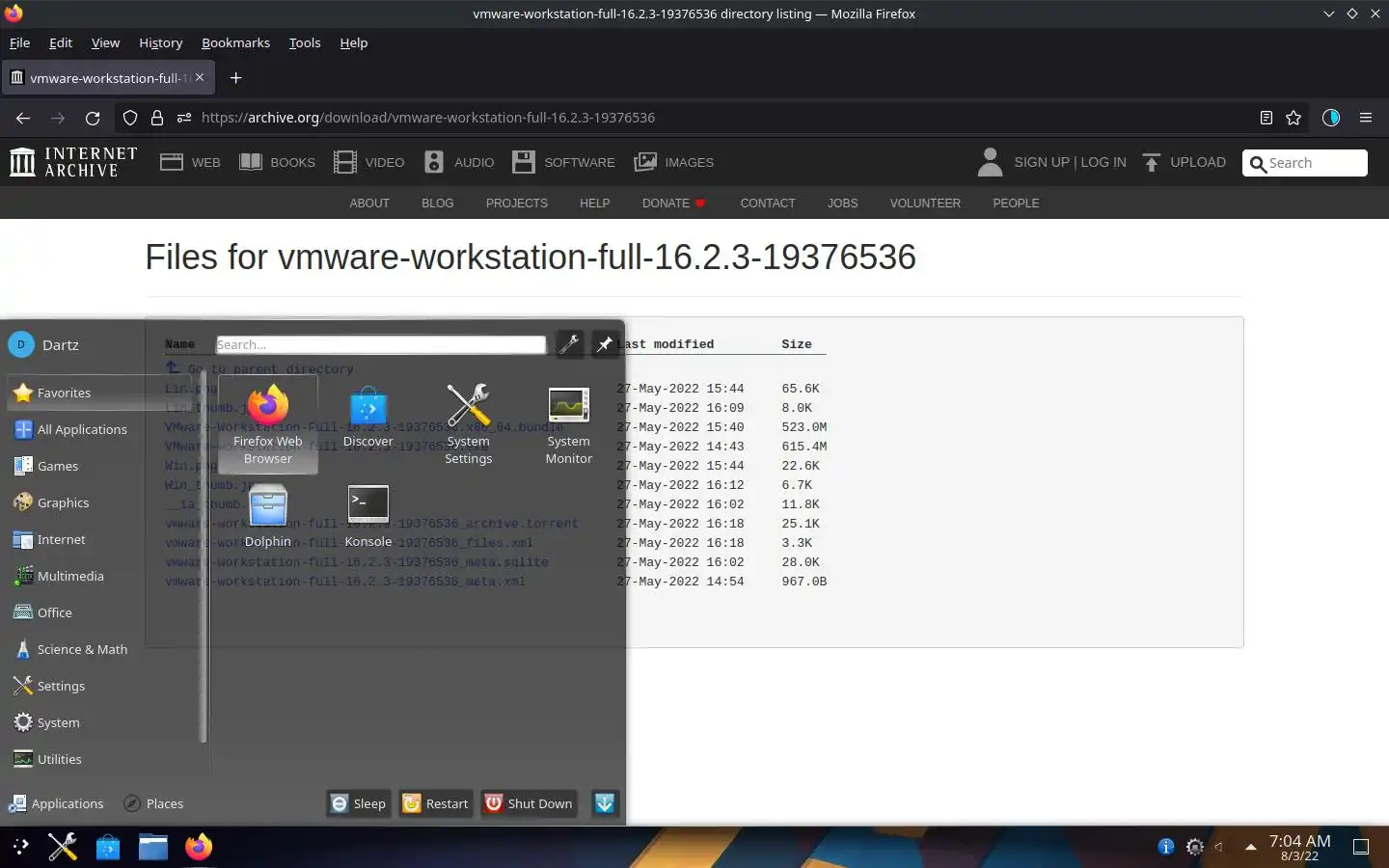The image size is (1389, 868).
Task: Open the Help menu
Action: point(354,42)
